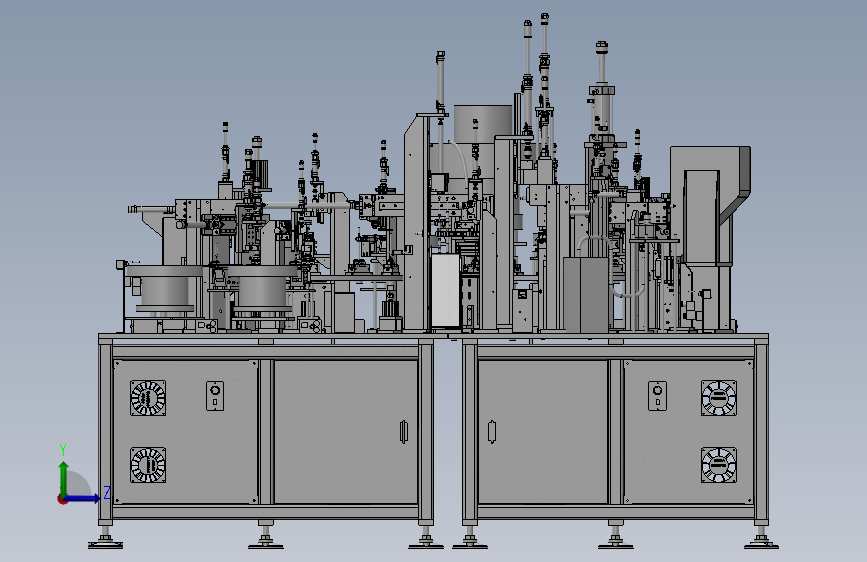Click the blue Z axis arrow of triad
Image resolution: width=867 pixels, height=562 pixels.
pos(83,498)
